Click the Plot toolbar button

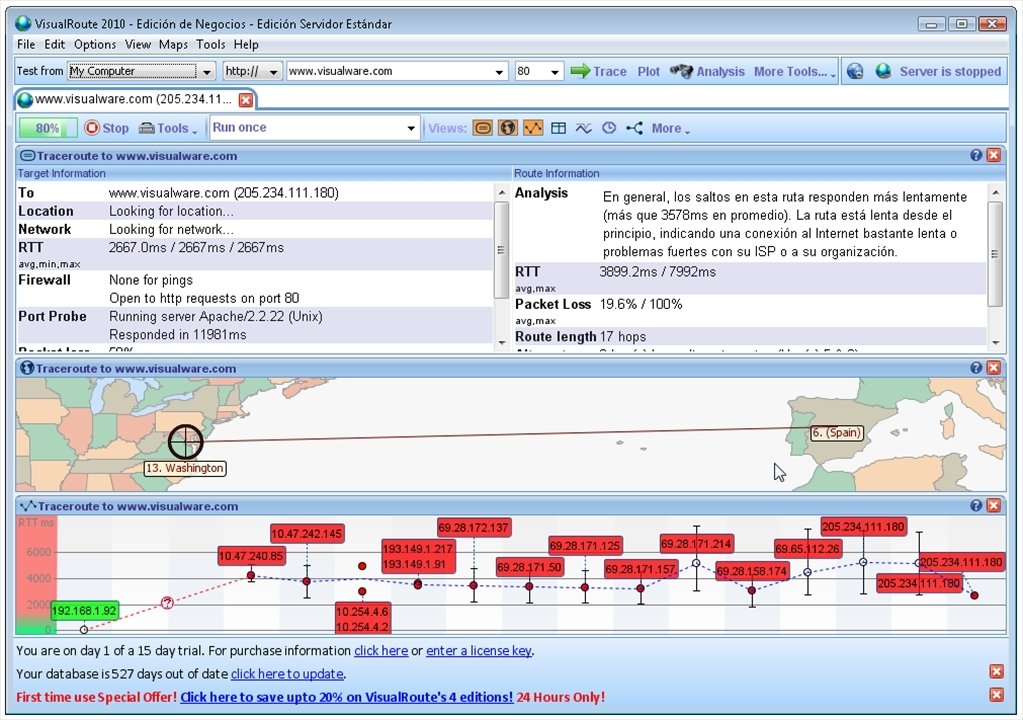(649, 71)
